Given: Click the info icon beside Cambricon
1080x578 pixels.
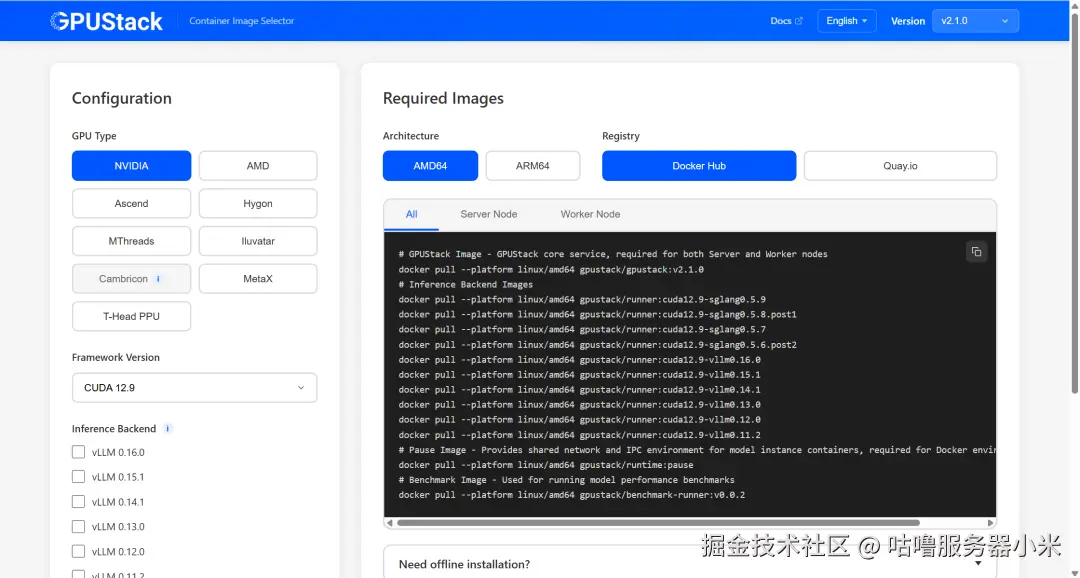Looking at the screenshot, I should coord(158,279).
